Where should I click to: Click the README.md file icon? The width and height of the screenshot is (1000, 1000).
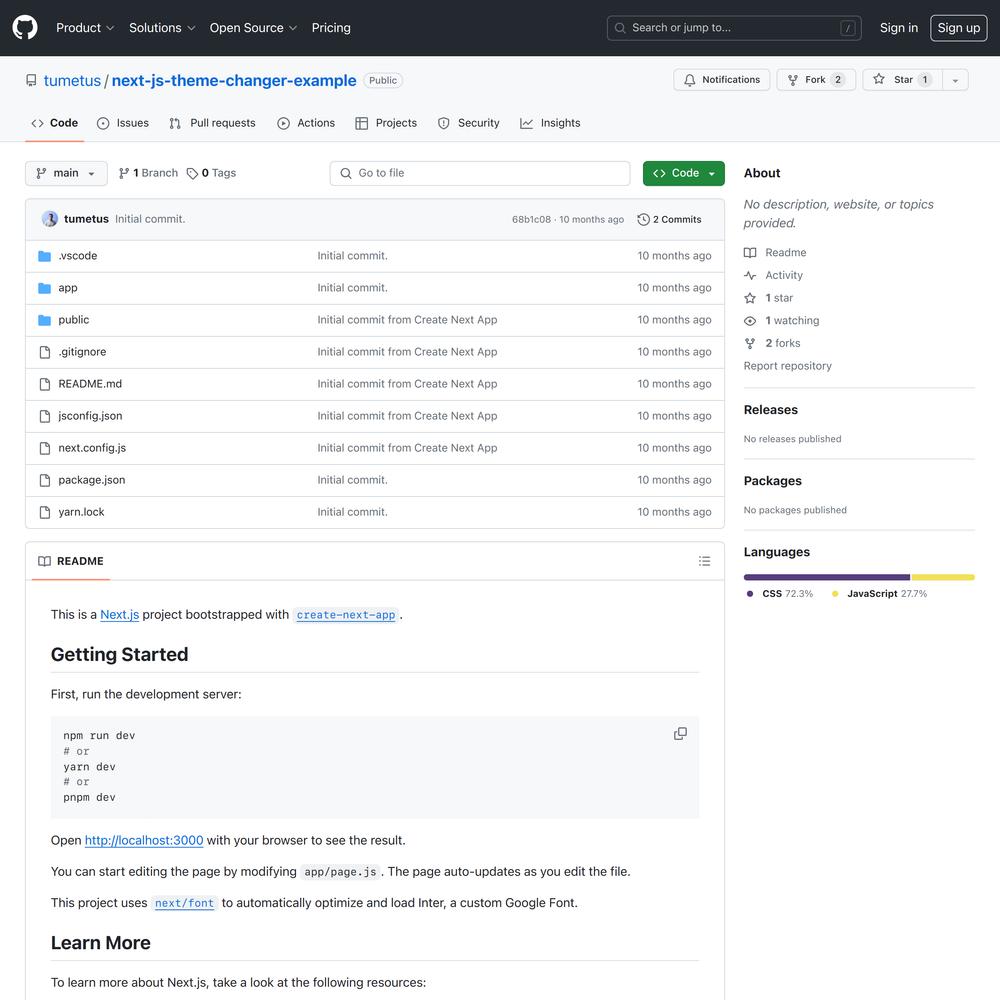[45, 384]
